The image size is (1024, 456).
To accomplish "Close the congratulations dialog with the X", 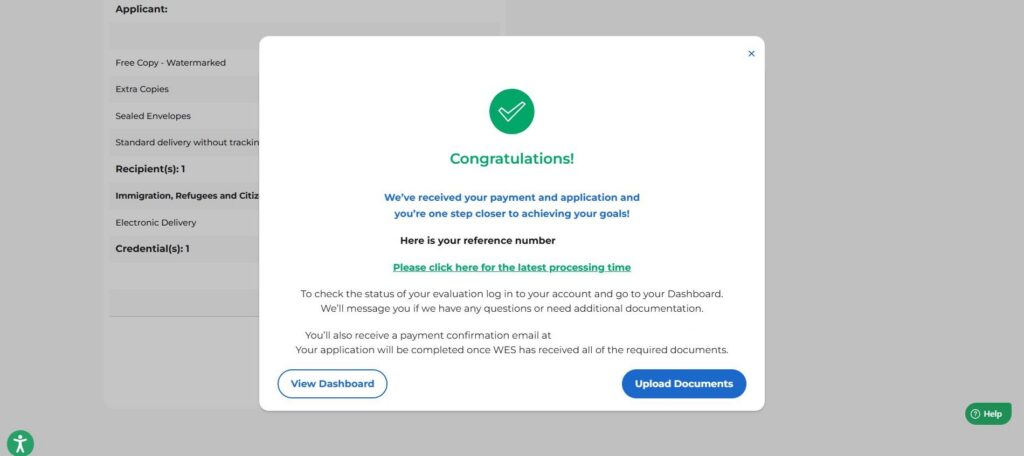I will pyautogui.click(x=751, y=54).
